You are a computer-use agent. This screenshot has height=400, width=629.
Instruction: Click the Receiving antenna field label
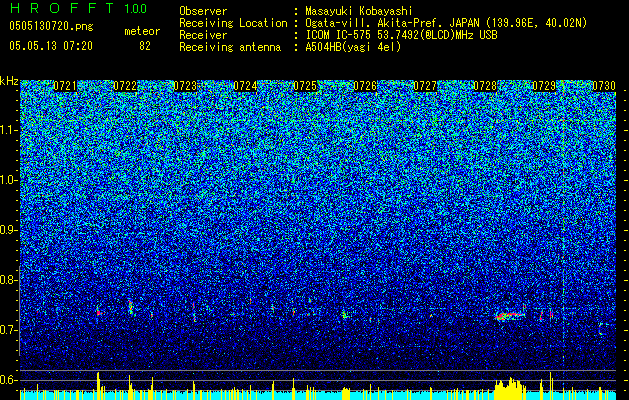230,47
